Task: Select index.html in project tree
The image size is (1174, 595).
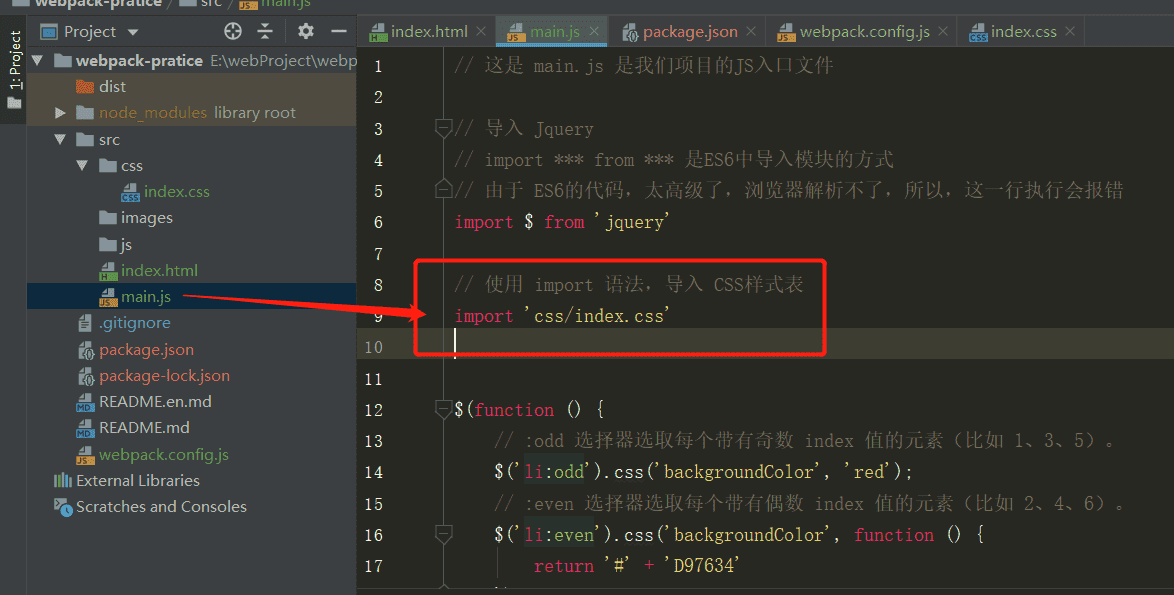Action: (149, 271)
